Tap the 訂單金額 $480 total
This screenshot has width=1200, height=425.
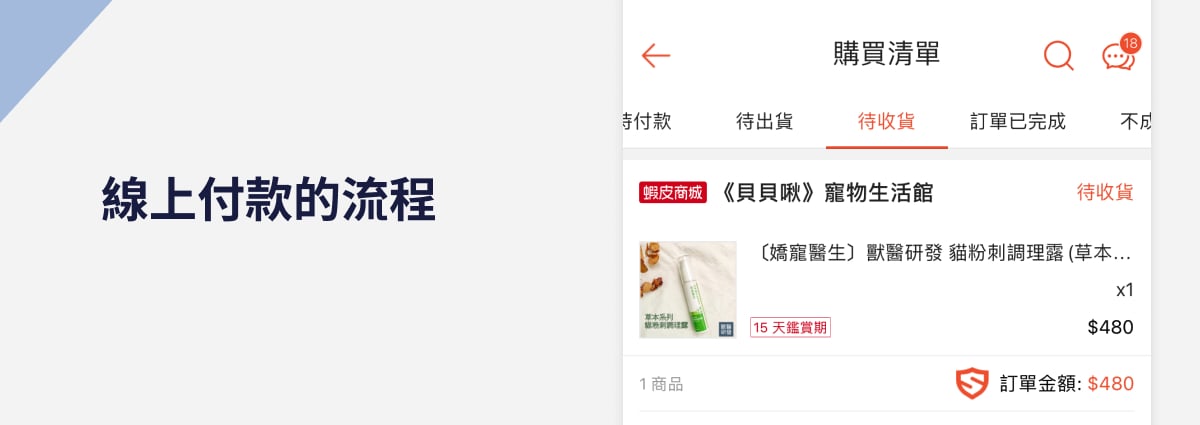1067,384
